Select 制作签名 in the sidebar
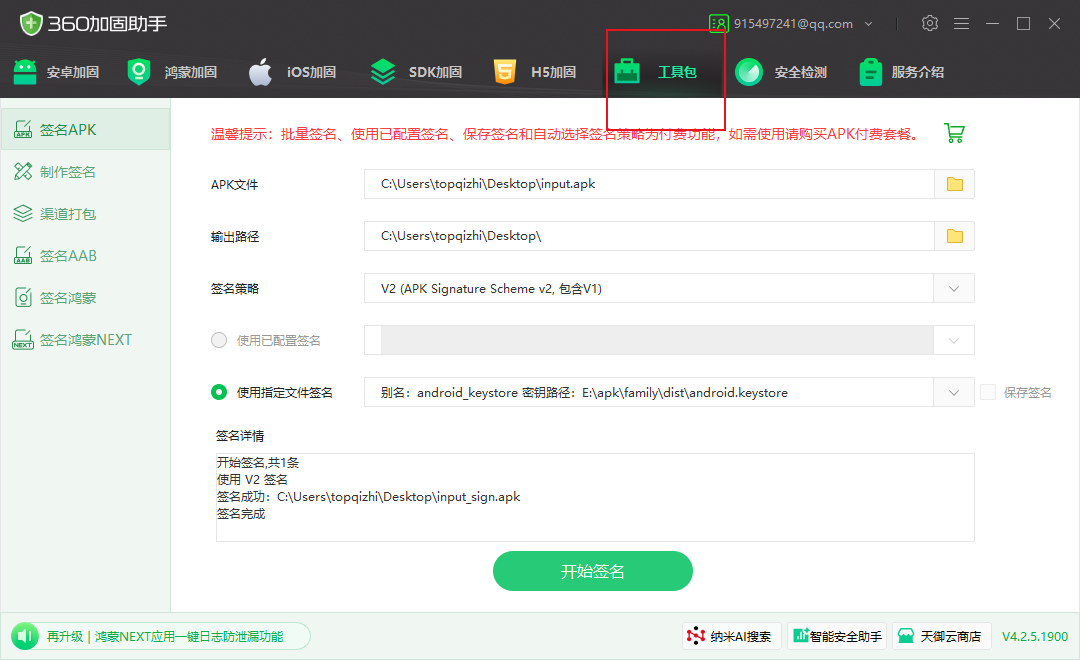 click(x=85, y=172)
